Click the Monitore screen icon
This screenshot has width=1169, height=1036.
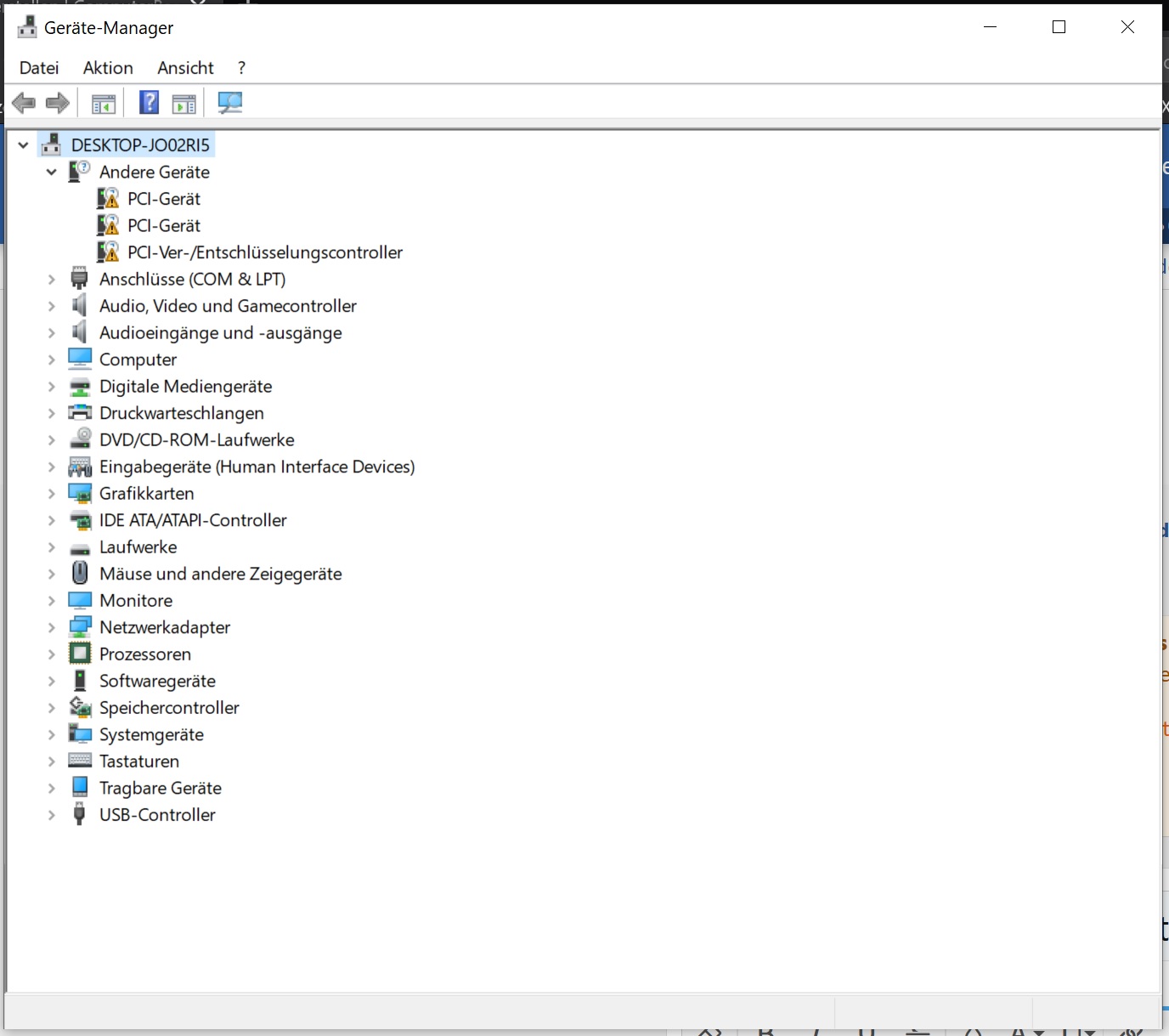(x=80, y=600)
